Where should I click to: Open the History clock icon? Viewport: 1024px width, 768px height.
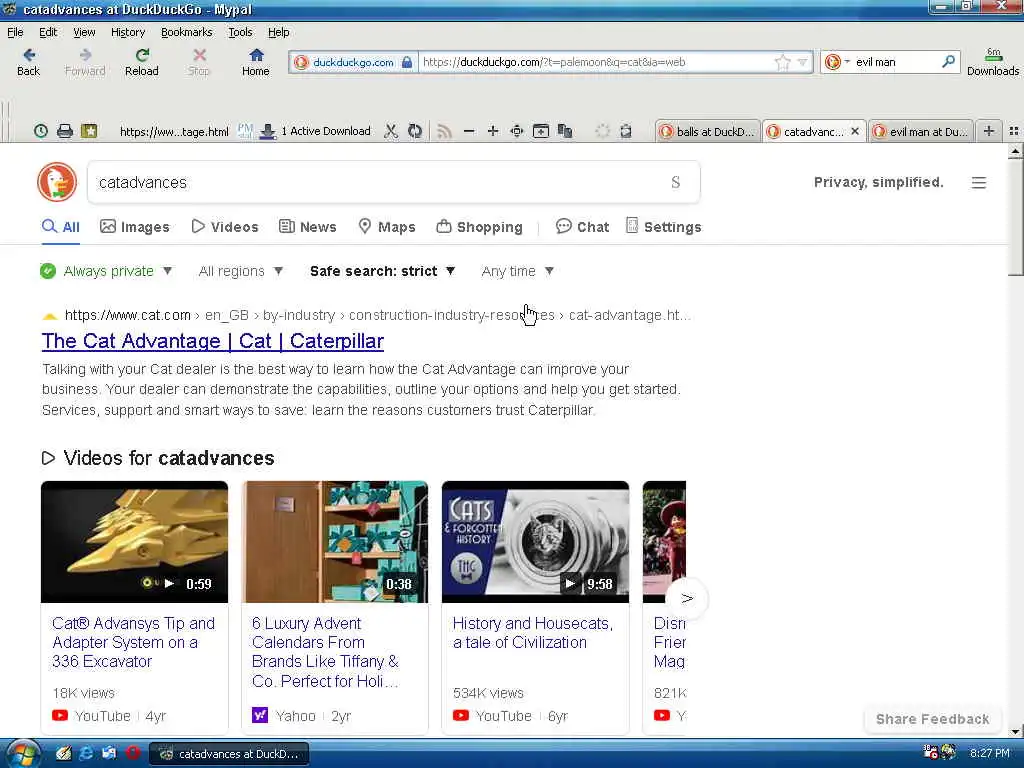point(40,131)
